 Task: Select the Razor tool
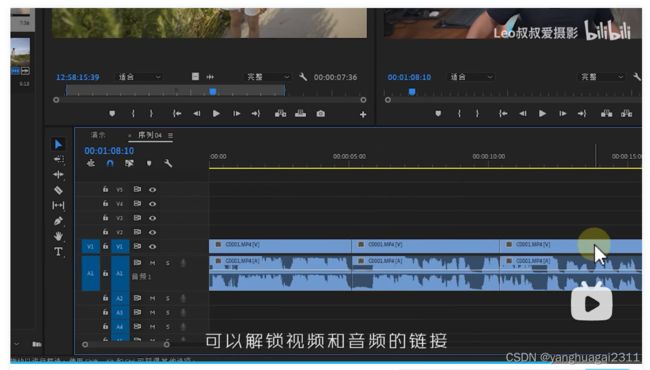tap(58, 190)
